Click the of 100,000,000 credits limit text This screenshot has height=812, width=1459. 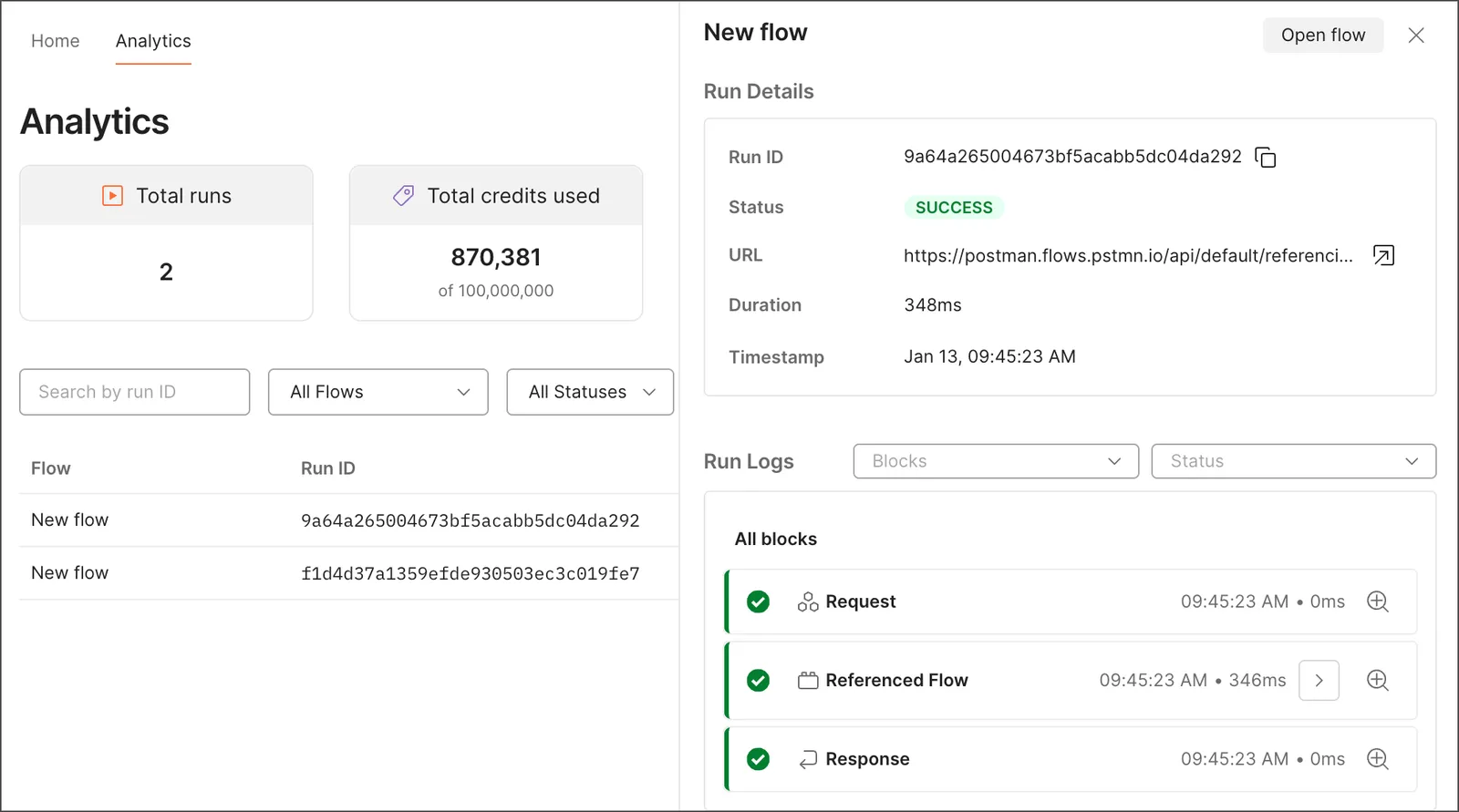coord(496,291)
